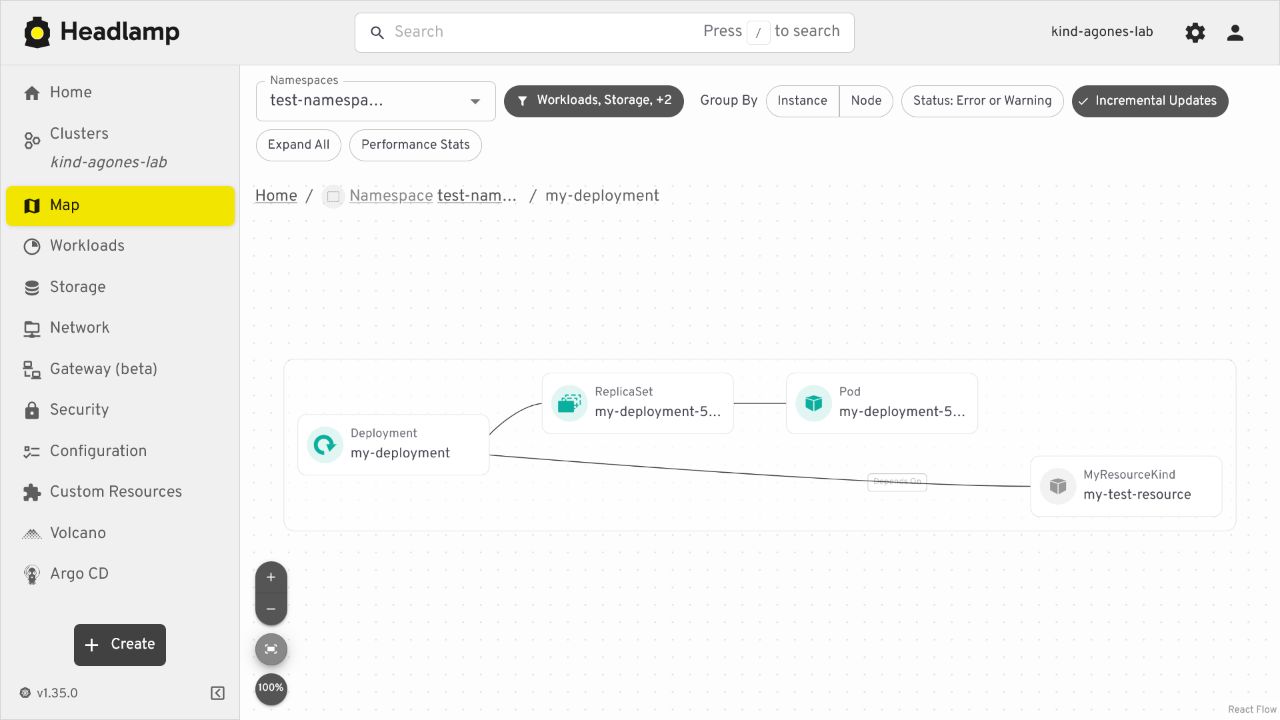Select the Map sidebar item

pyautogui.click(x=120, y=205)
